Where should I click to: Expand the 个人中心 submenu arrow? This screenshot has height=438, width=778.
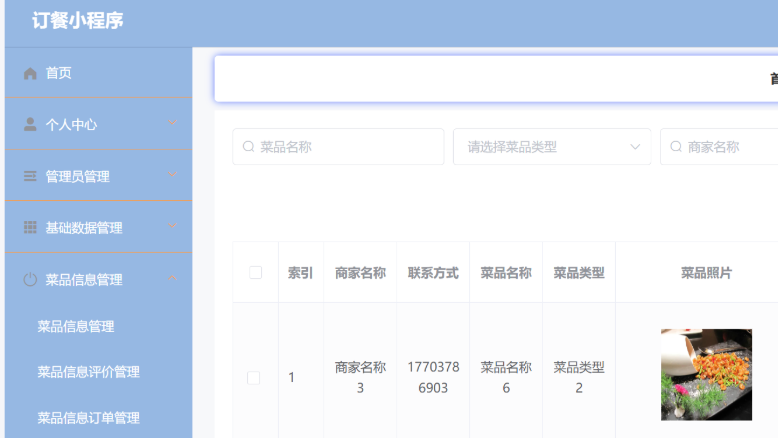pyautogui.click(x=172, y=124)
